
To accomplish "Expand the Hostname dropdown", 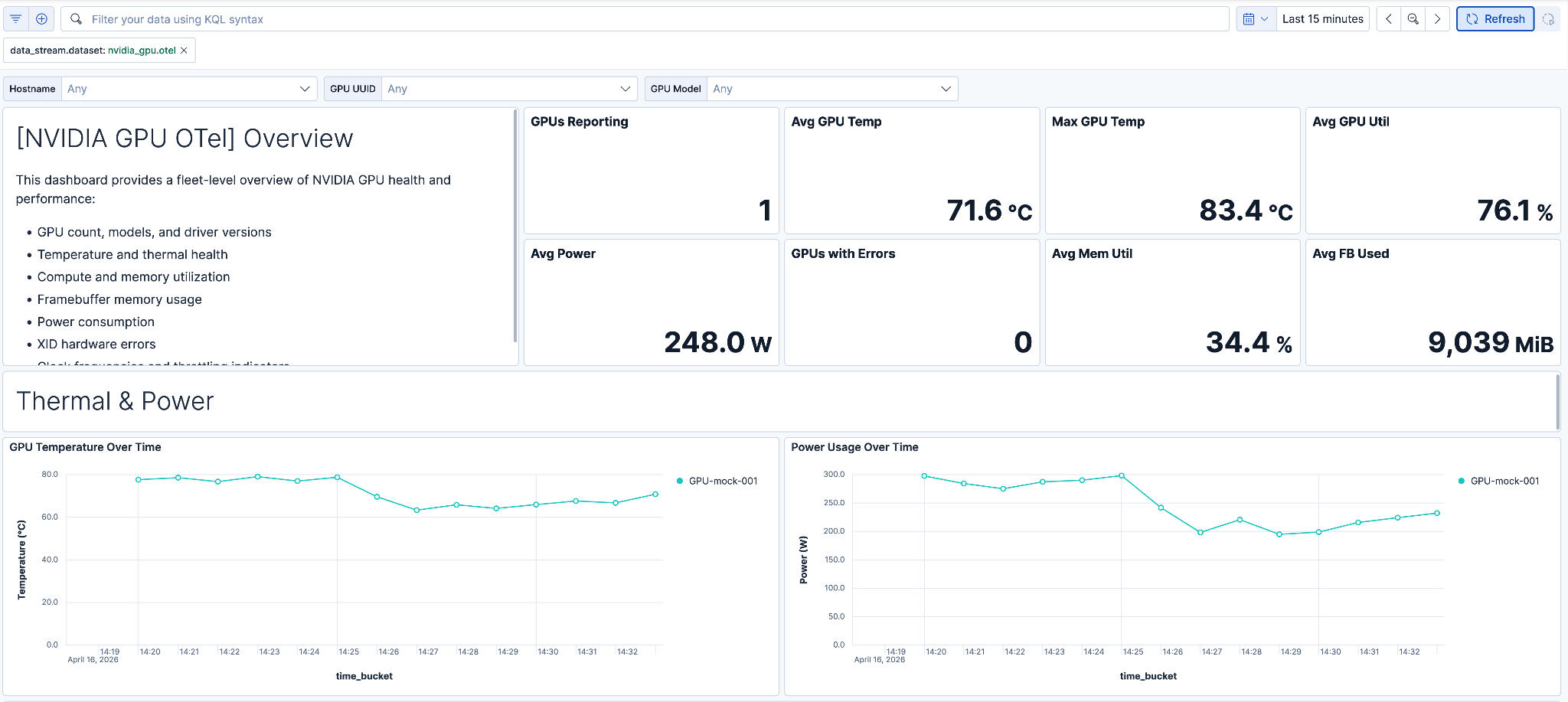I will click(189, 89).
